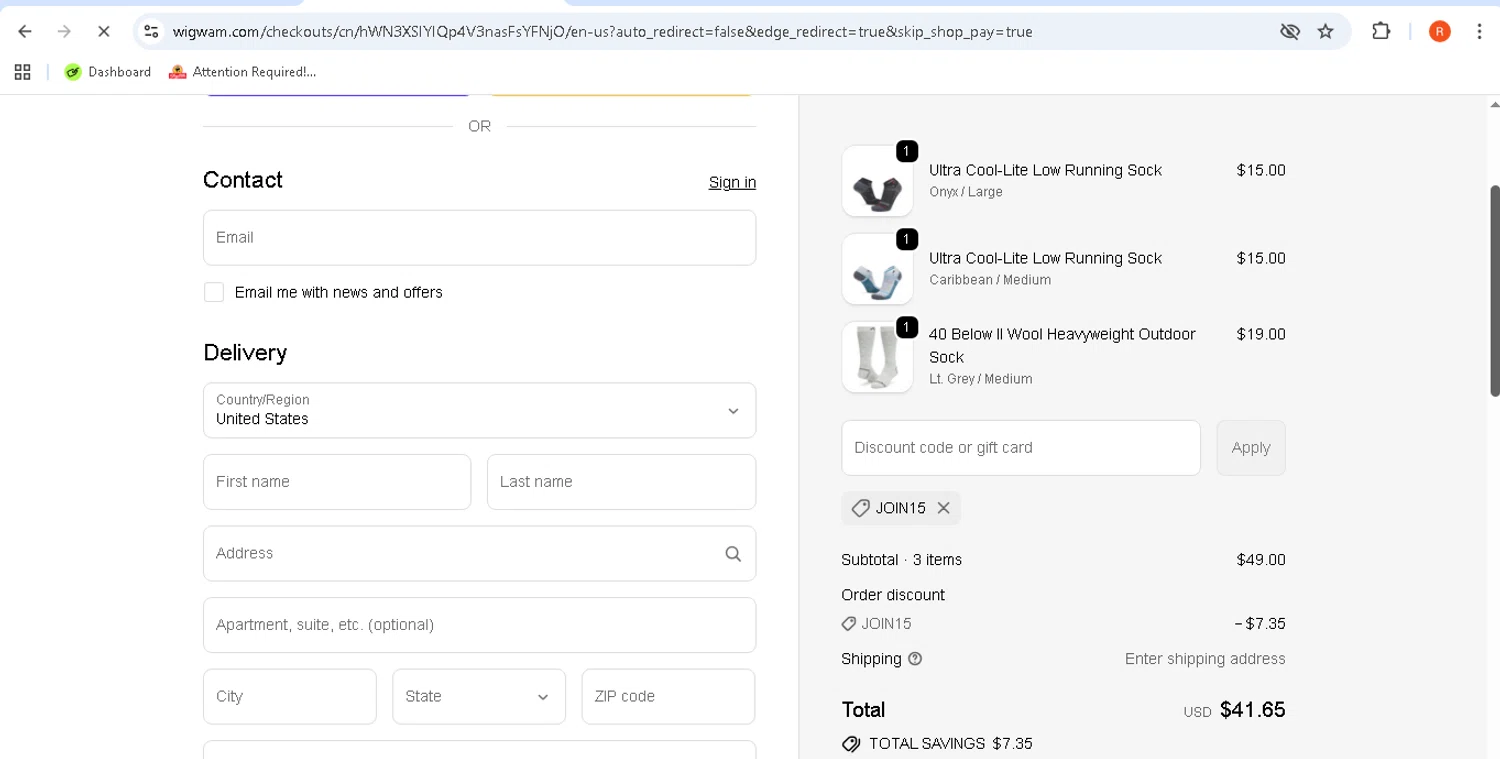1500x759 pixels.
Task: Focus the Email input field
Action: (x=479, y=237)
